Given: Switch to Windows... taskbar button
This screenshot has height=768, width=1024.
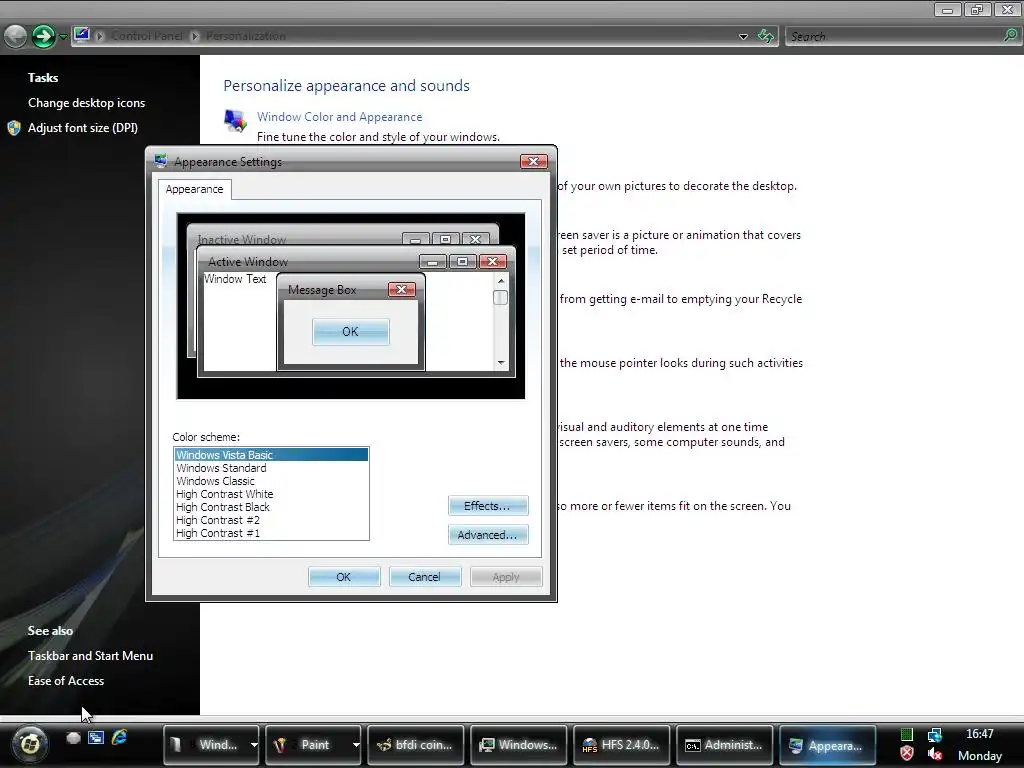Looking at the screenshot, I should tap(519, 745).
